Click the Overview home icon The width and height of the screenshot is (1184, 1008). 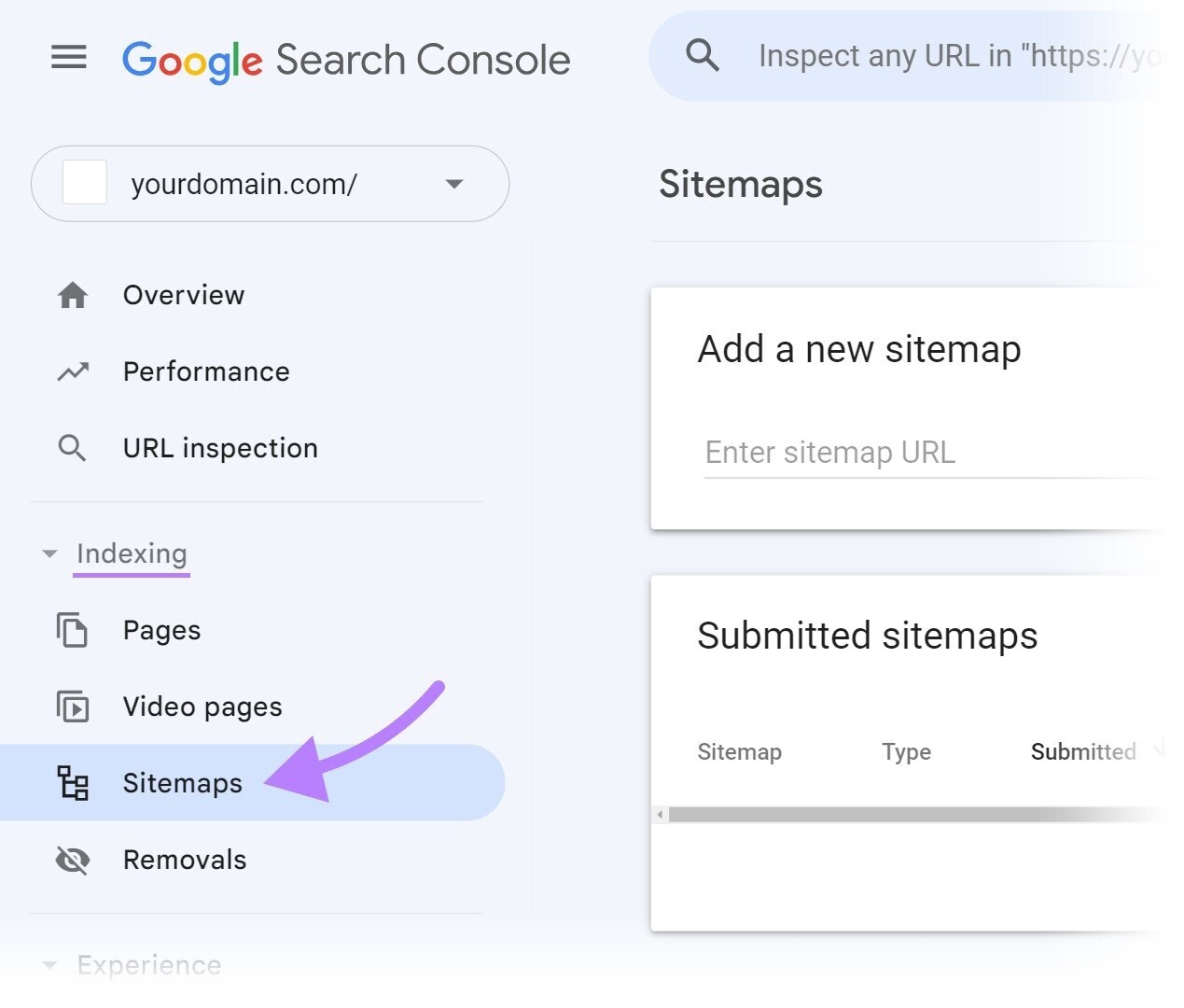[x=72, y=295]
